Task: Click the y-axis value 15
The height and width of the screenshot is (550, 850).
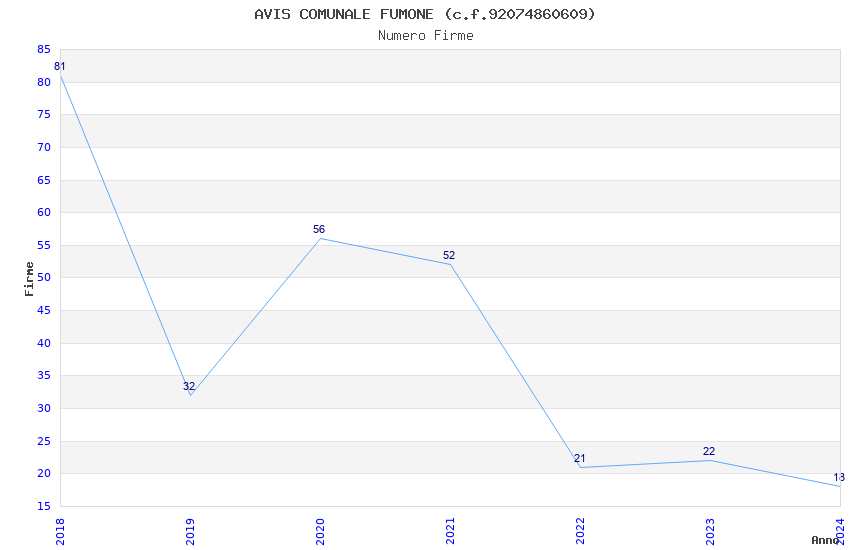Action: tap(44, 507)
